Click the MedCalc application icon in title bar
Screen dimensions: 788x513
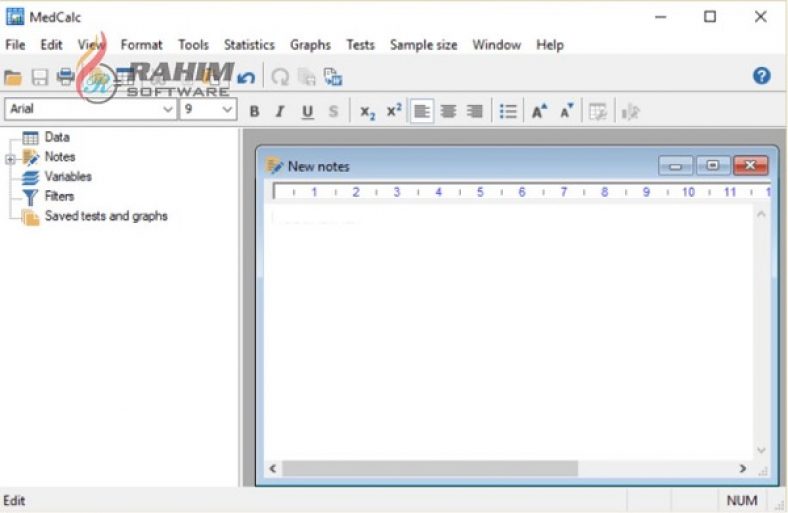pos(15,16)
